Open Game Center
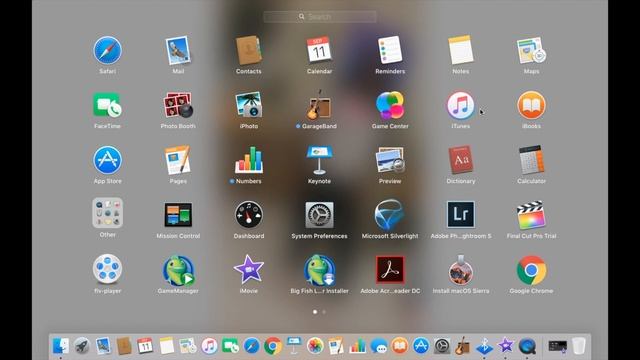Viewport: 640px width, 360px height. click(x=390, y=105)
